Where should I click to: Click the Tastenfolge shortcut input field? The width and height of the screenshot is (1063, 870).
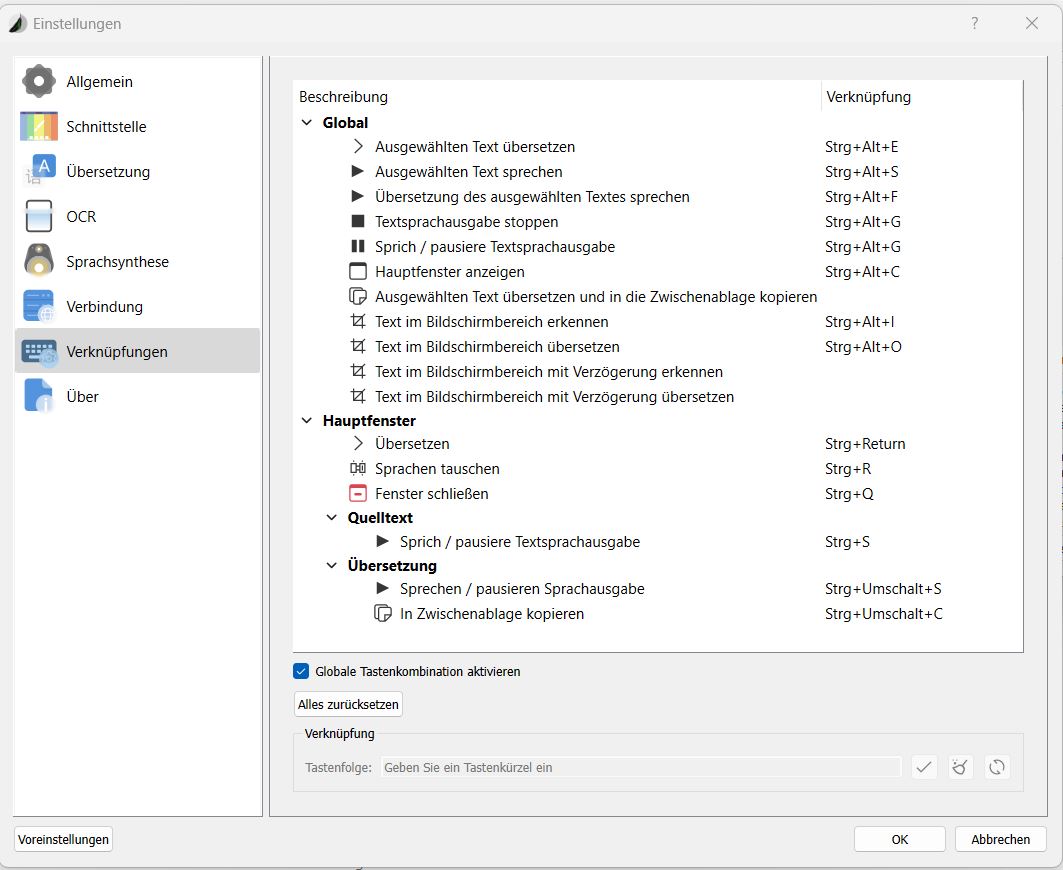(640, 767)
